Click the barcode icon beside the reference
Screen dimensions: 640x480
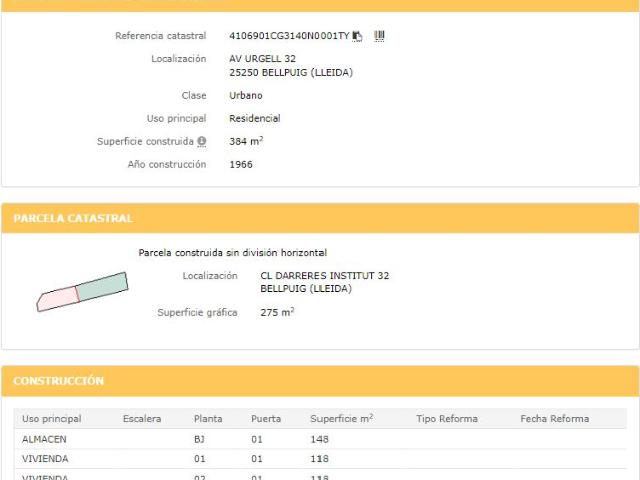click(379, 36)
